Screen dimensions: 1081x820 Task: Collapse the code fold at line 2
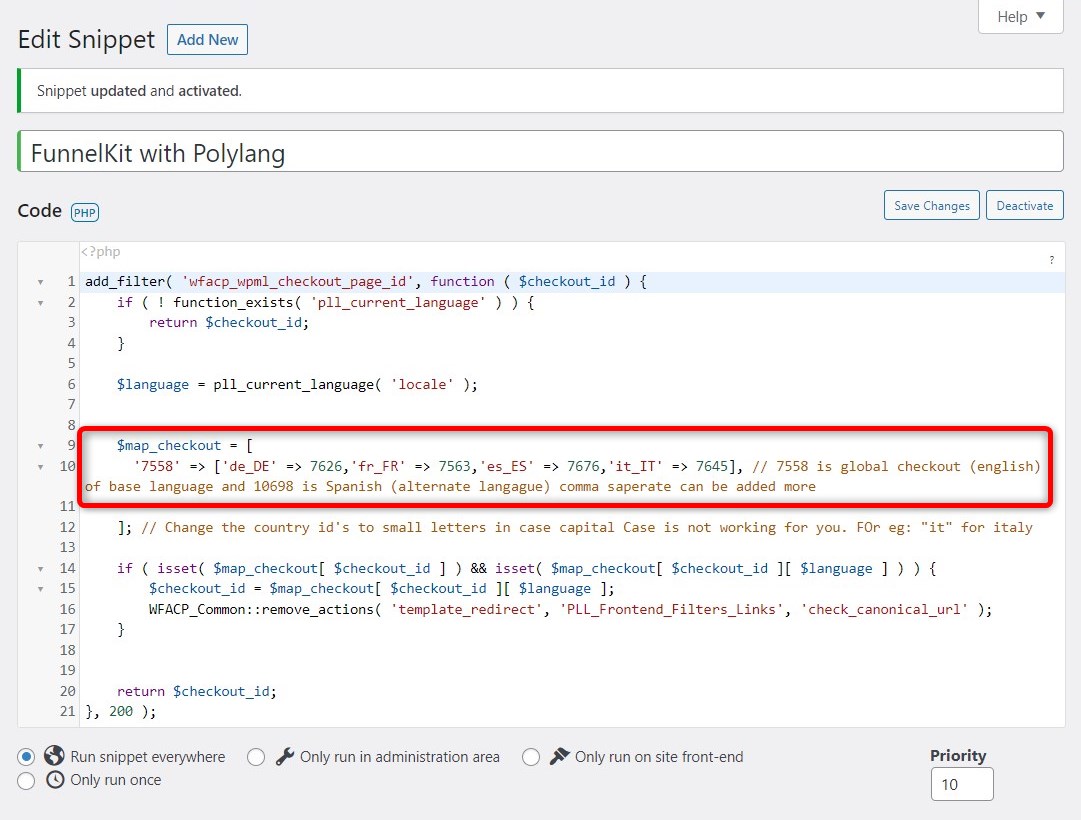point(40,302)
